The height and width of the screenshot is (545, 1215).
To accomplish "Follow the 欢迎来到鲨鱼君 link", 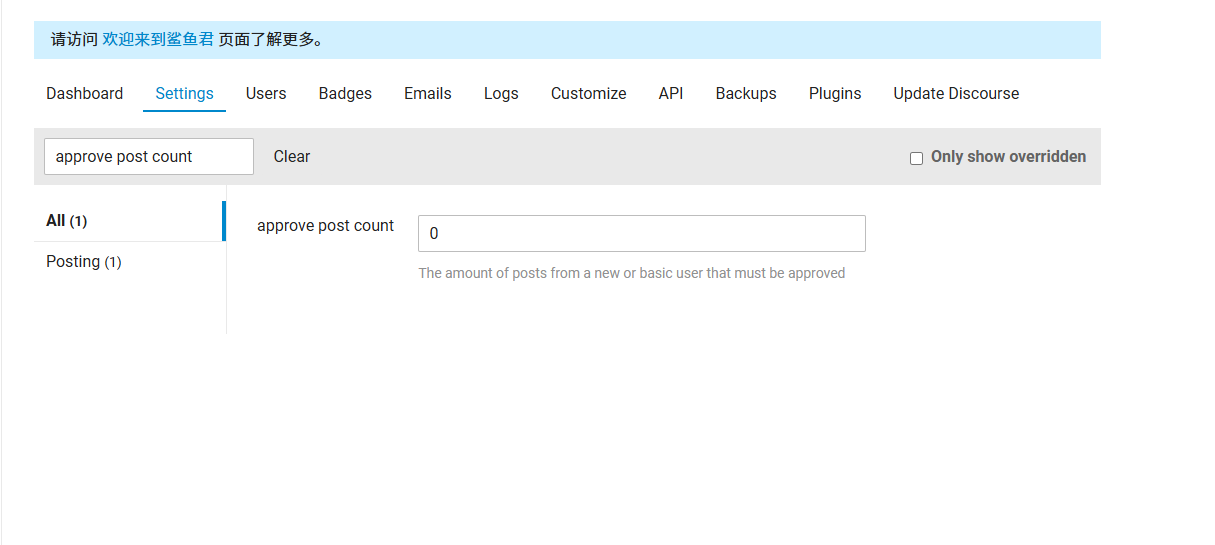I will pos(158,40).
